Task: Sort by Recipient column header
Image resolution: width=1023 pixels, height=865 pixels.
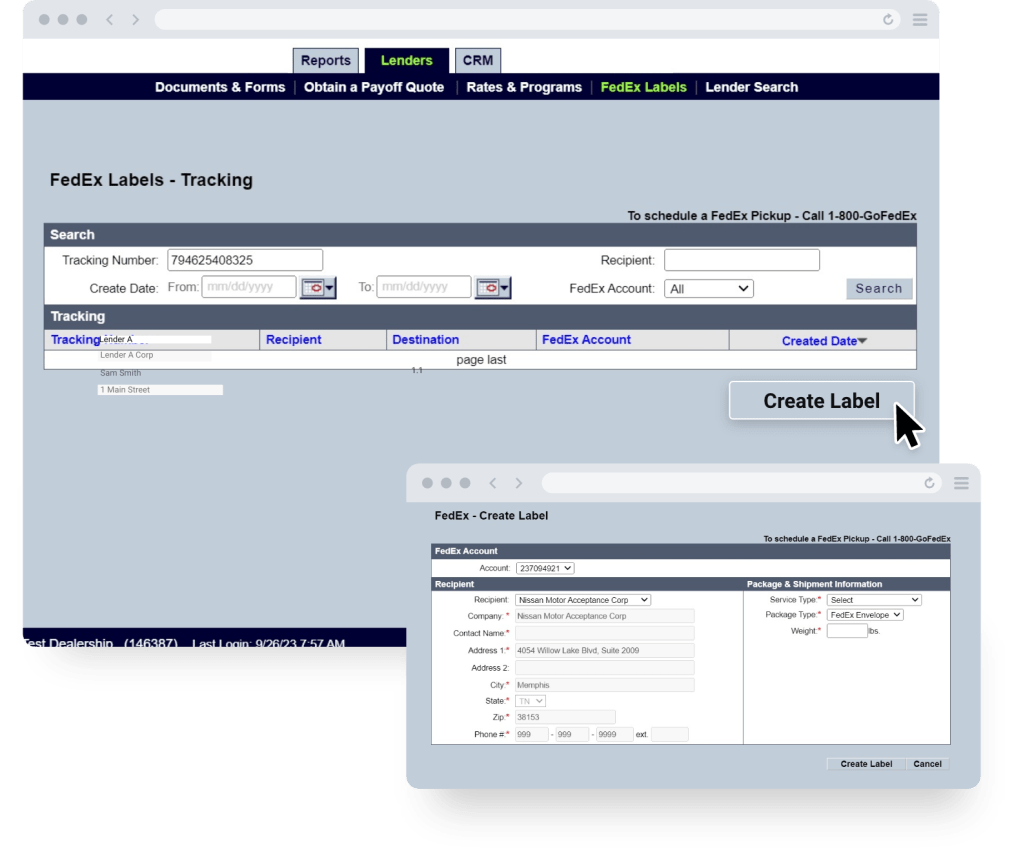Action: [x=294, y=340]
